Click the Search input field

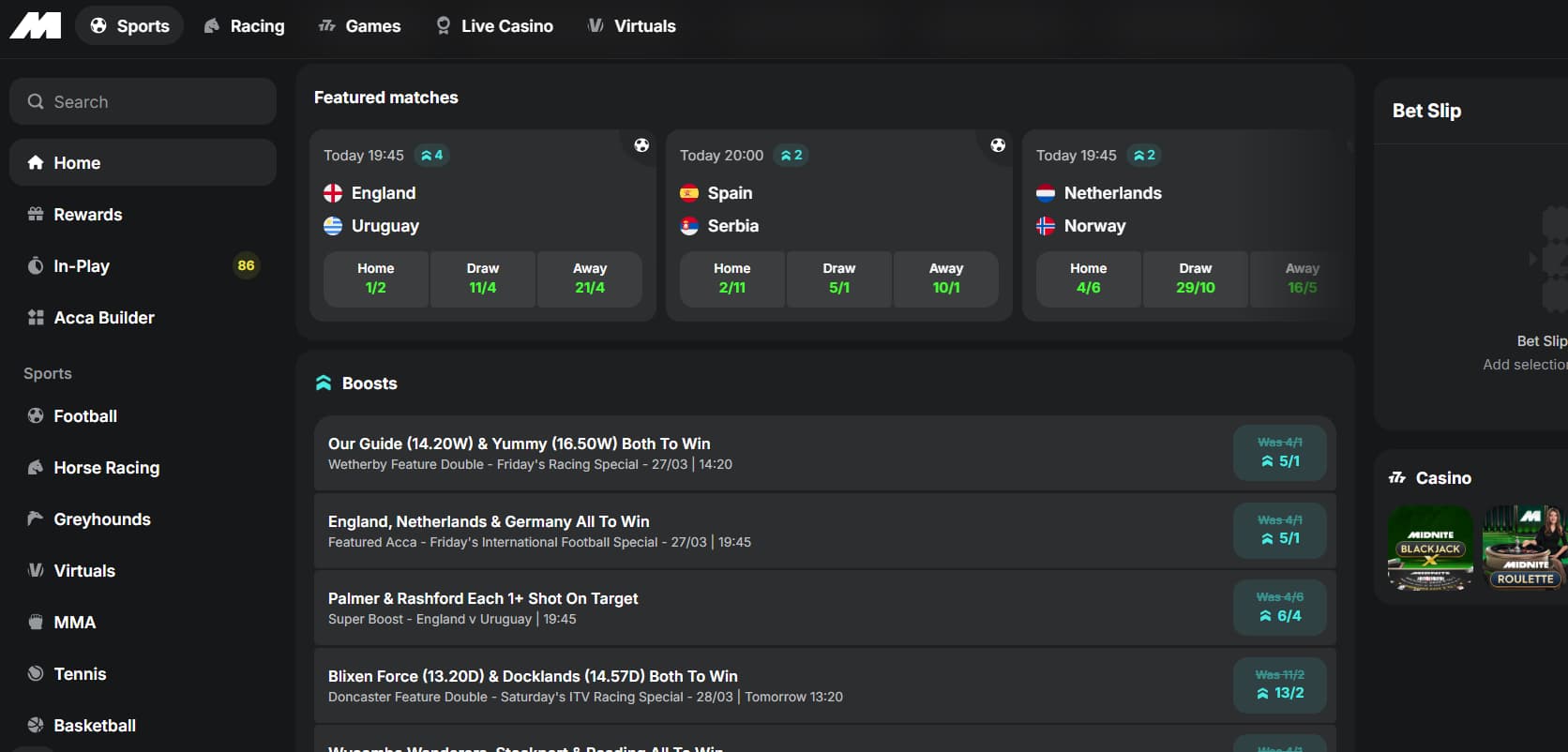(143, 101)
